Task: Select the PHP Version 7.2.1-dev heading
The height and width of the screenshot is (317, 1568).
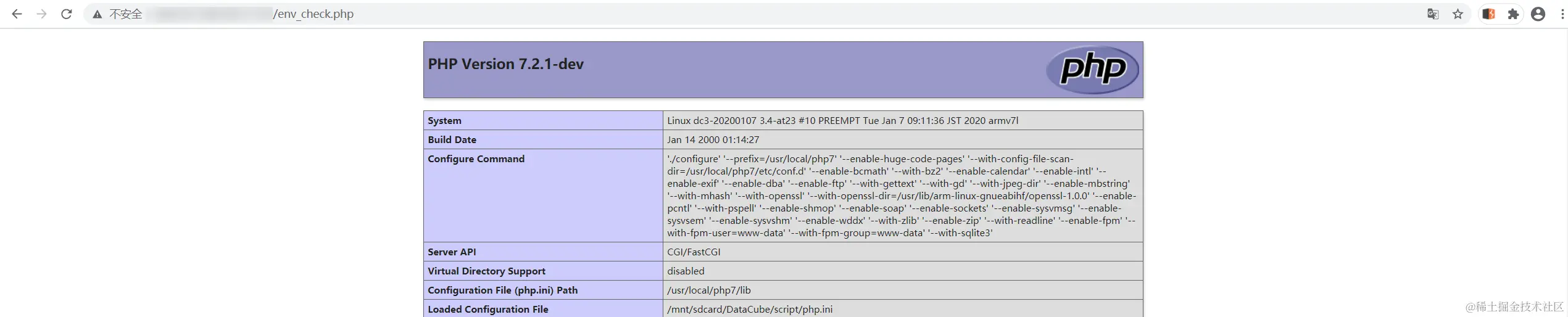Action: click(x=506, y=64)
